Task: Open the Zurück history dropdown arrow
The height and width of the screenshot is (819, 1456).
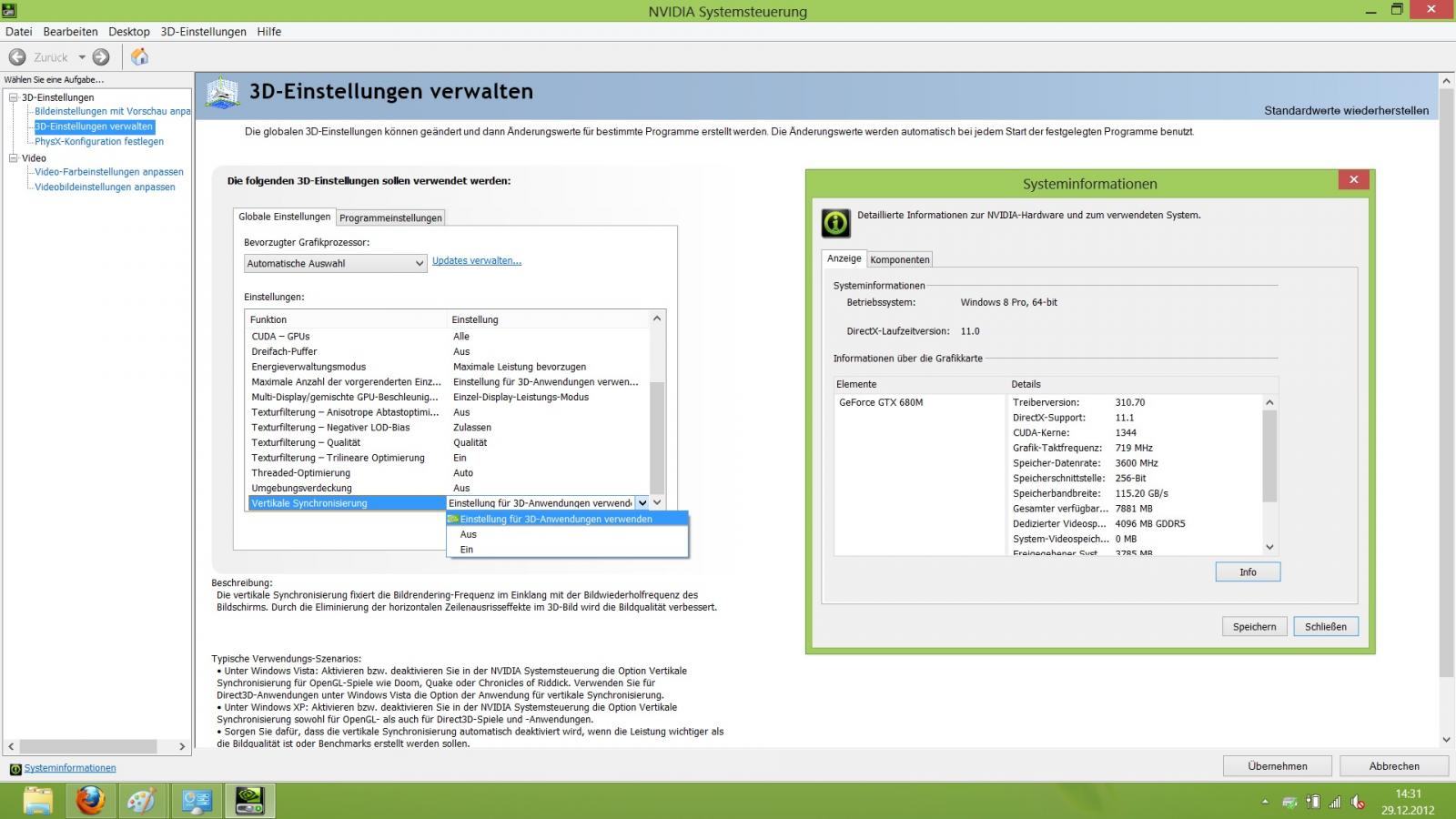Action: [x=81, y=56]
